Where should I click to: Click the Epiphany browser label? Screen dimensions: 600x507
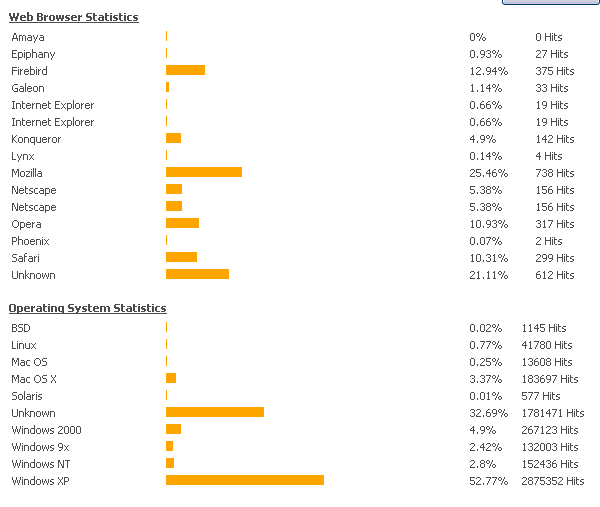coord(33,54)
